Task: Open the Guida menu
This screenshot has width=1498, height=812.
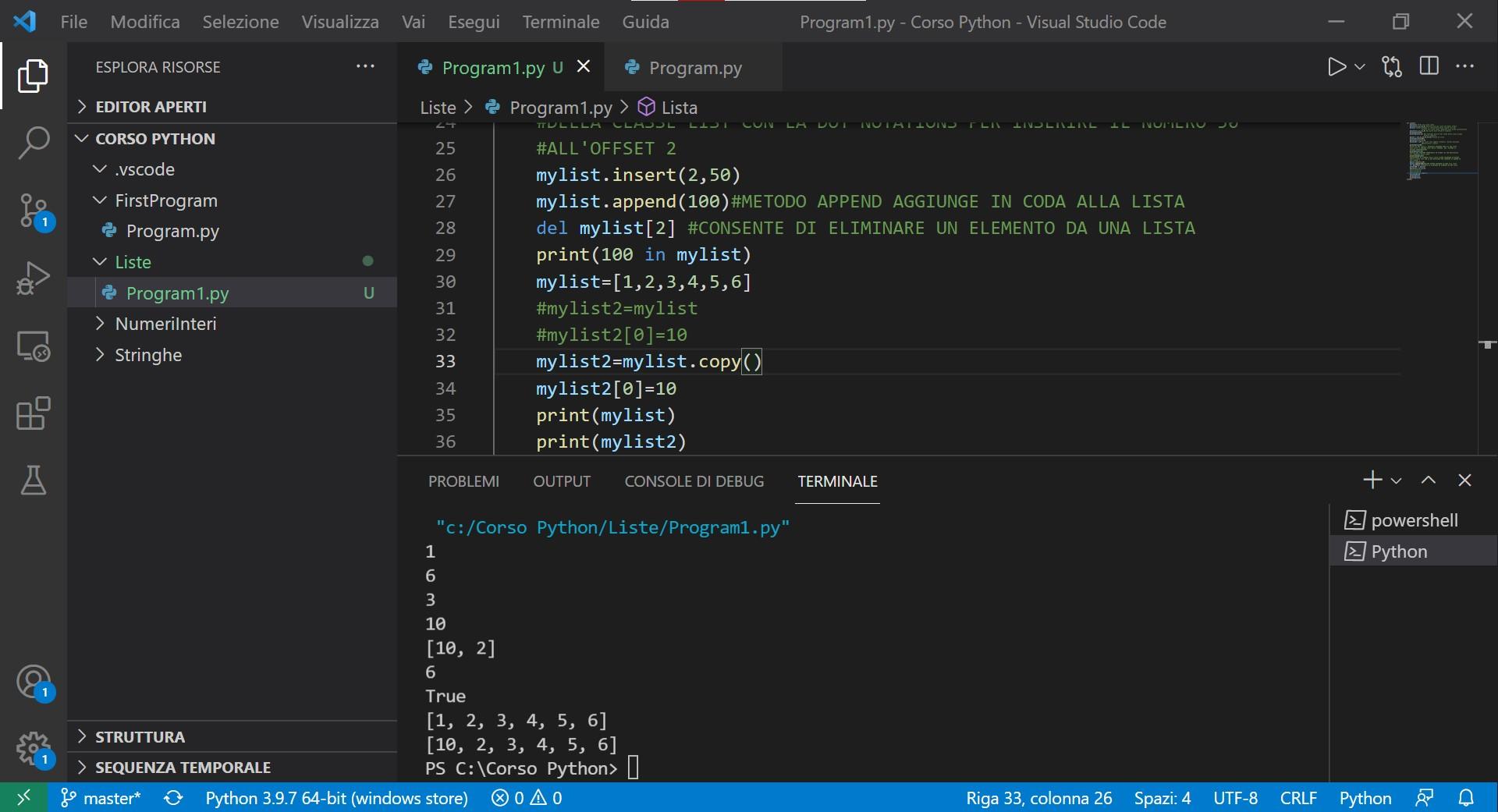Action: click(645, 22)
